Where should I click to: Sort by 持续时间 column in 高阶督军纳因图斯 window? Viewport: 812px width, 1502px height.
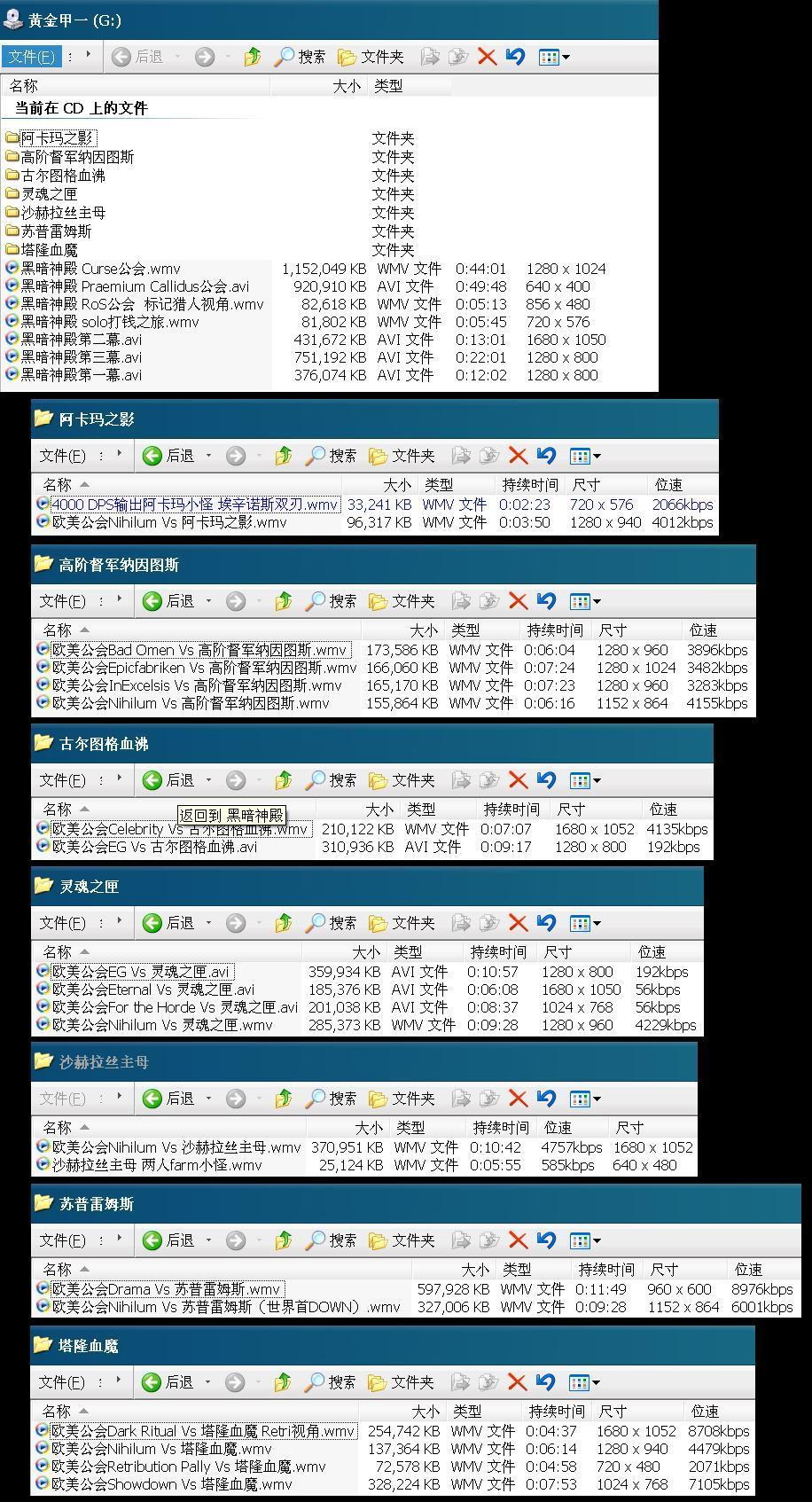[x=555, y=630]
